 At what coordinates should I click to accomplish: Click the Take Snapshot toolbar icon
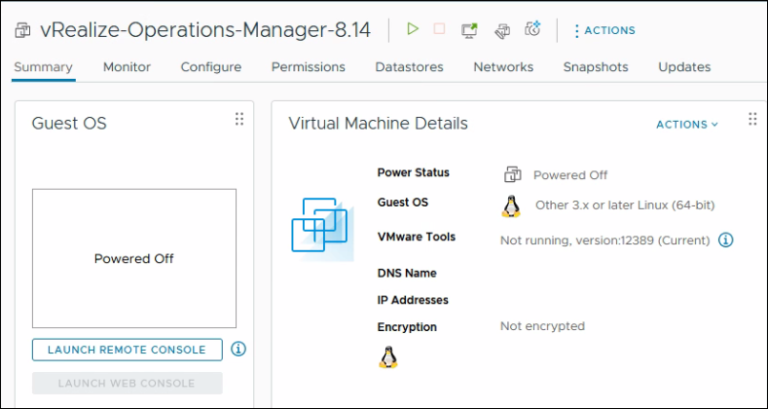click(x=533, y=29)
